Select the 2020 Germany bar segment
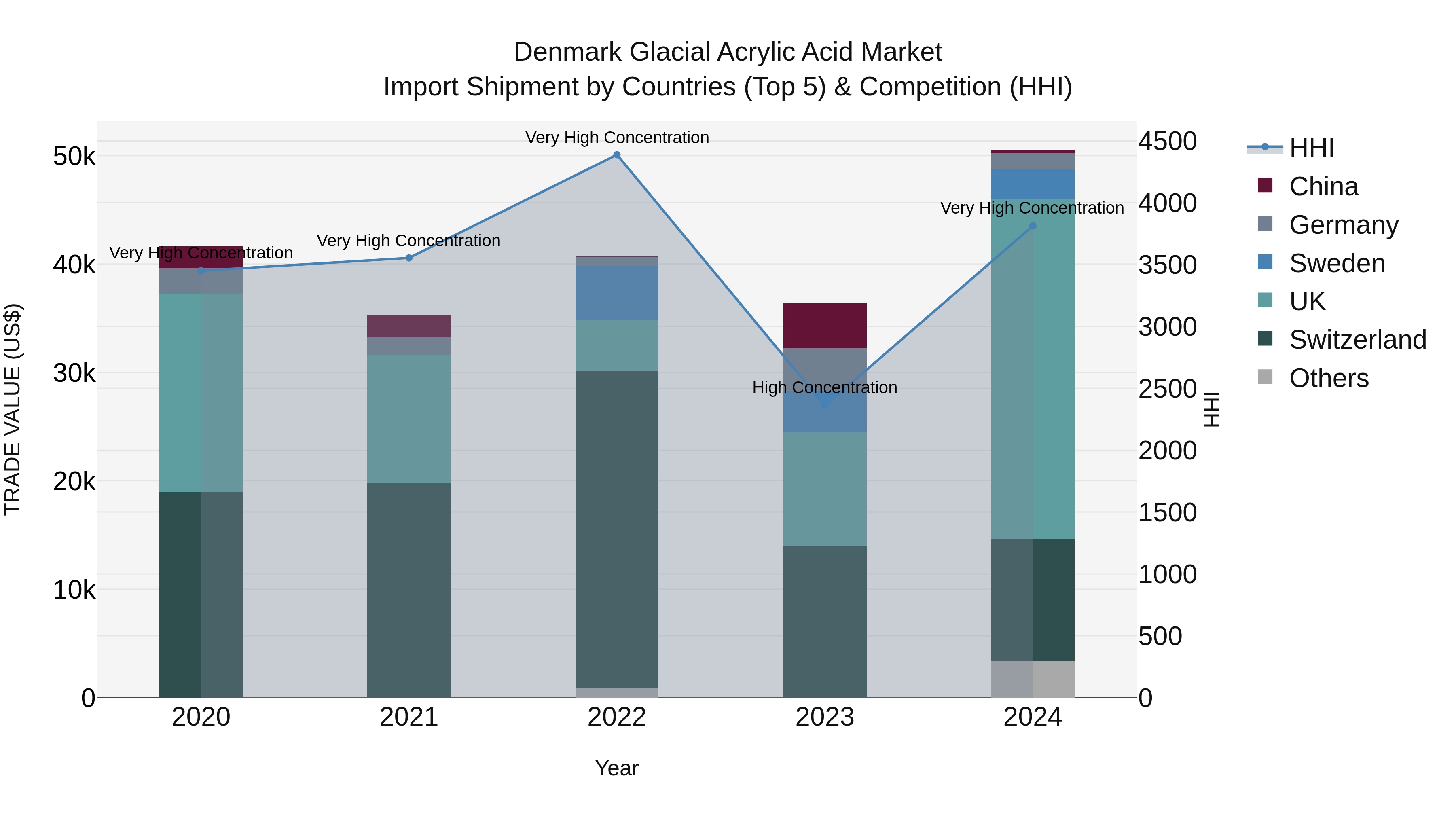 click(201, 281)
